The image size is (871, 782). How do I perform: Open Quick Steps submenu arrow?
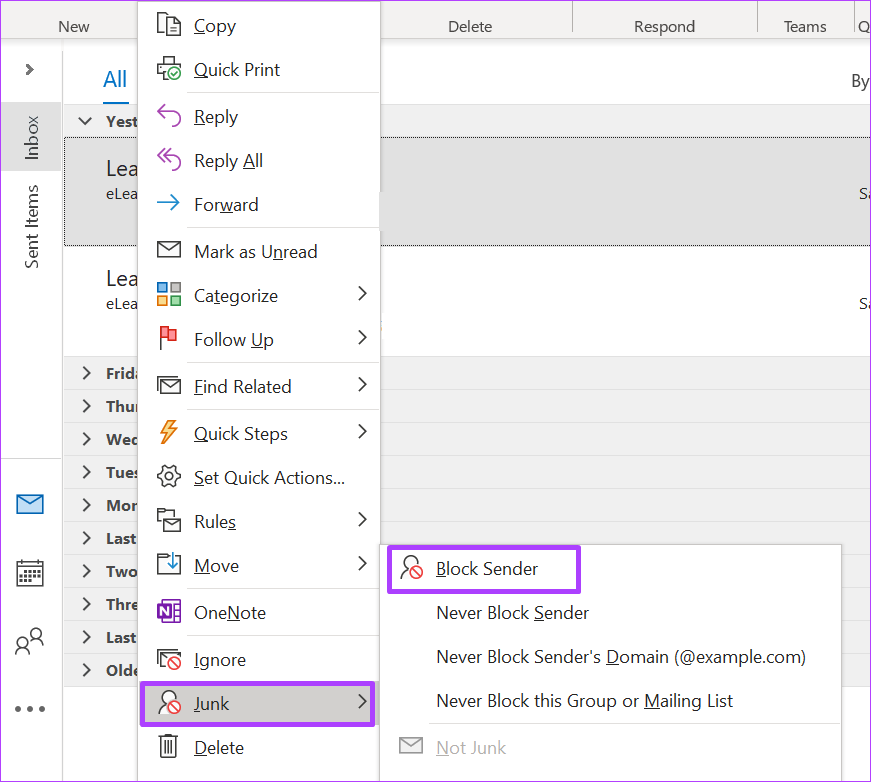[x=362, y=432]
